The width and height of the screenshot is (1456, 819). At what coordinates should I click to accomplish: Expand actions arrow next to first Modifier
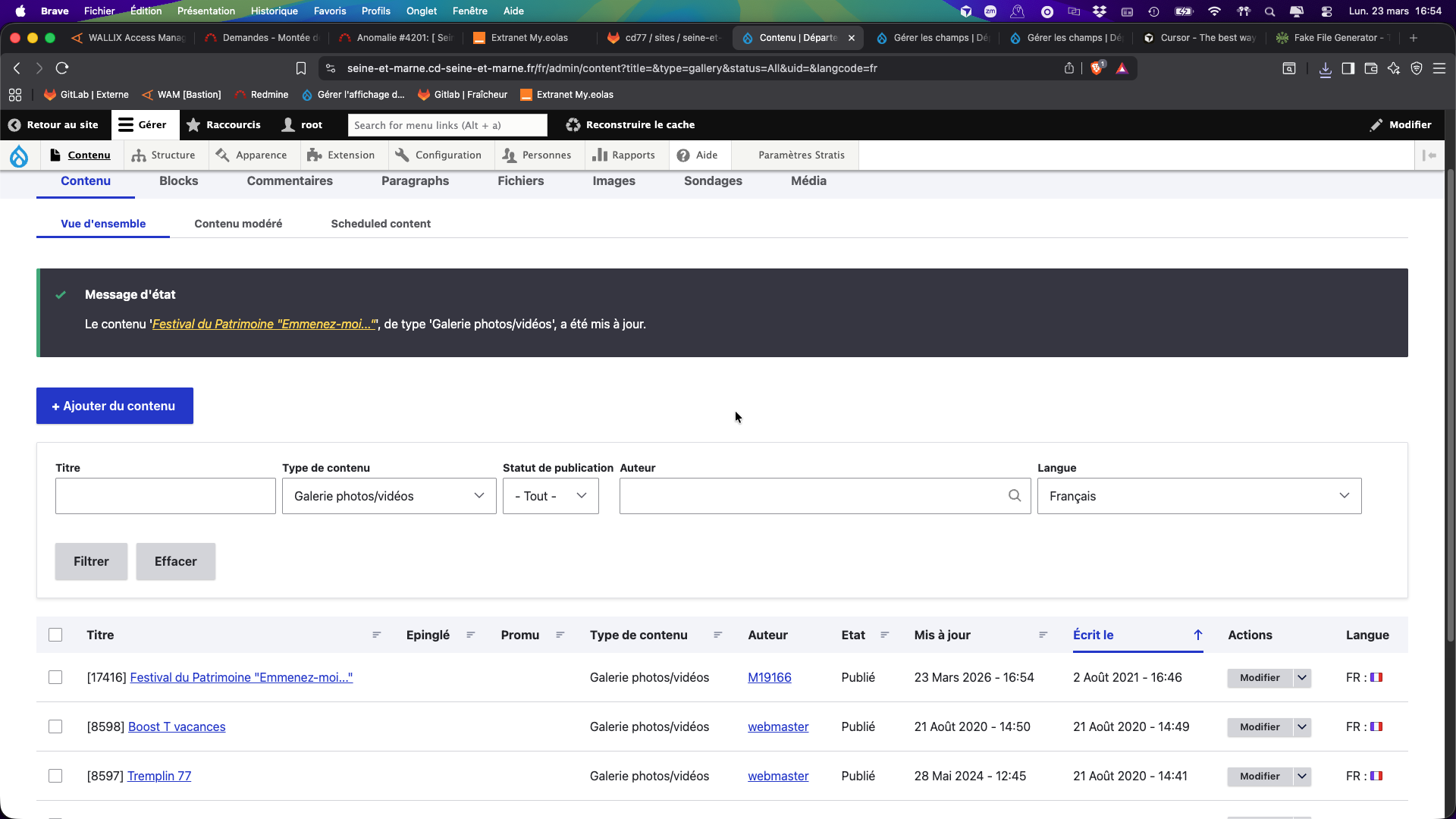click(x=1302, y=678)
